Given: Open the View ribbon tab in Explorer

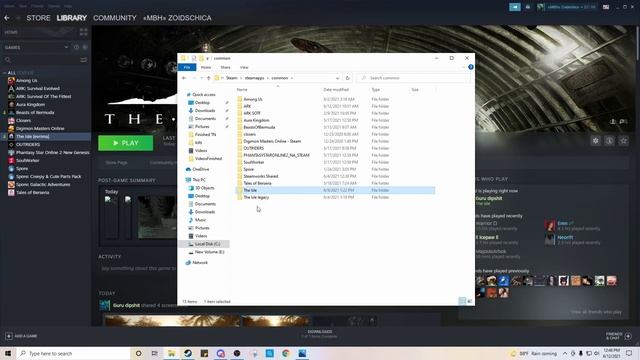Looking at the screenshot, I should point(244,67).
